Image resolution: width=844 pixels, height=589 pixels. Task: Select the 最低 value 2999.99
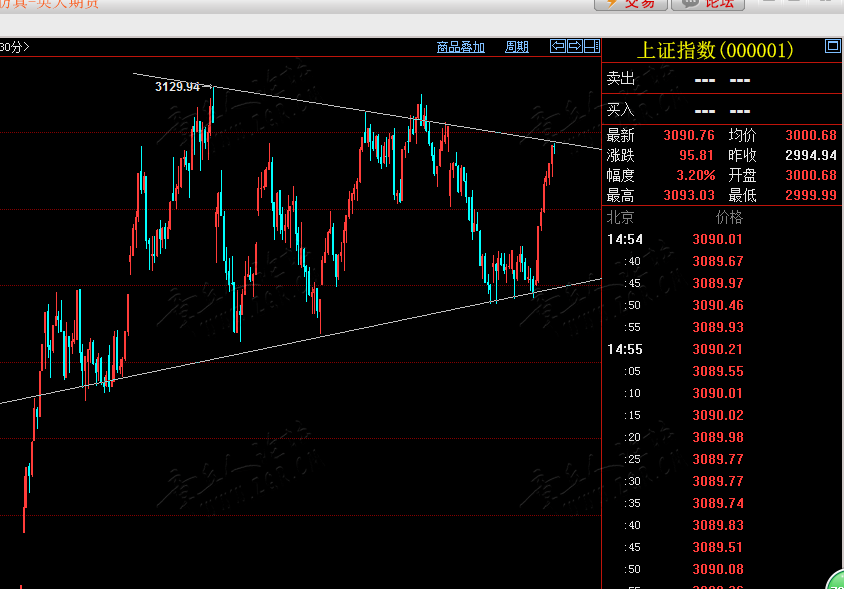tap(811, 195)
